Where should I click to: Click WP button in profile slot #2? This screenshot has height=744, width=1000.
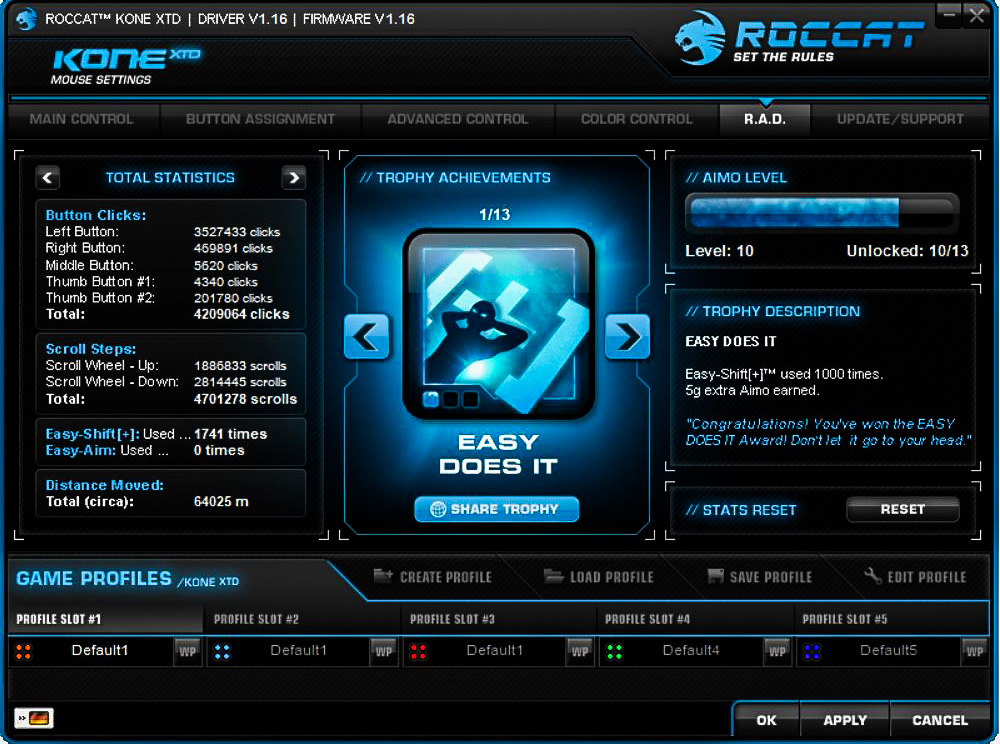click(x=383, y=652)
